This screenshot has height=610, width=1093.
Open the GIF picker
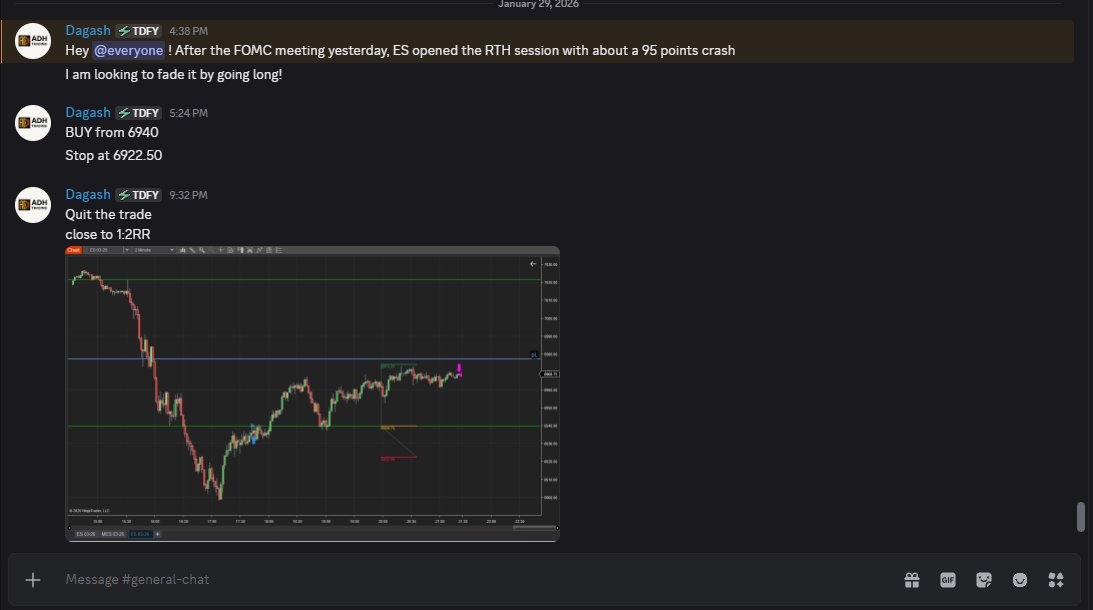tap(948, 580)
